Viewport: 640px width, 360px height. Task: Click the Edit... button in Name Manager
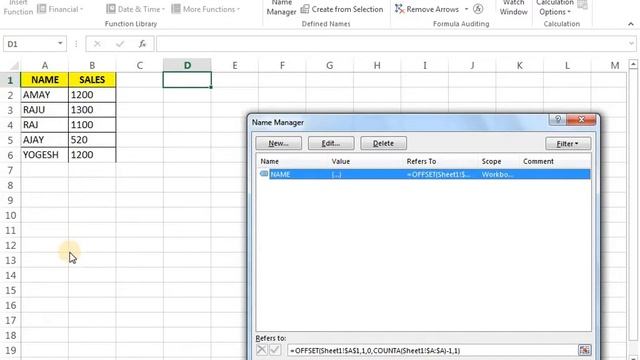click(x=331, y=143)
